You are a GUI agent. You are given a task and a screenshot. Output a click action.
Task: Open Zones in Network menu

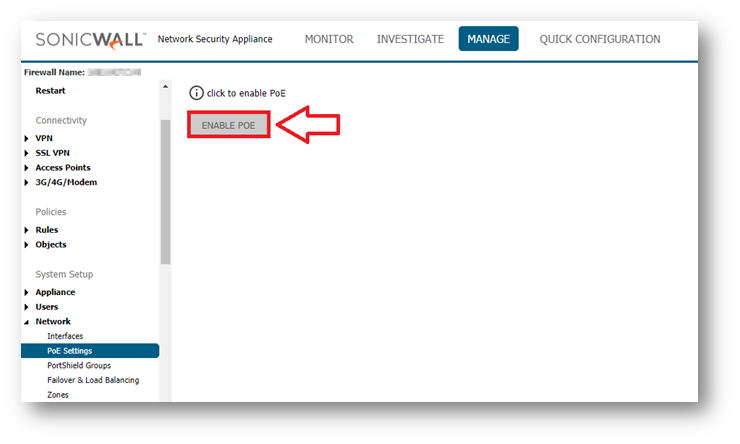click(58, 395)
